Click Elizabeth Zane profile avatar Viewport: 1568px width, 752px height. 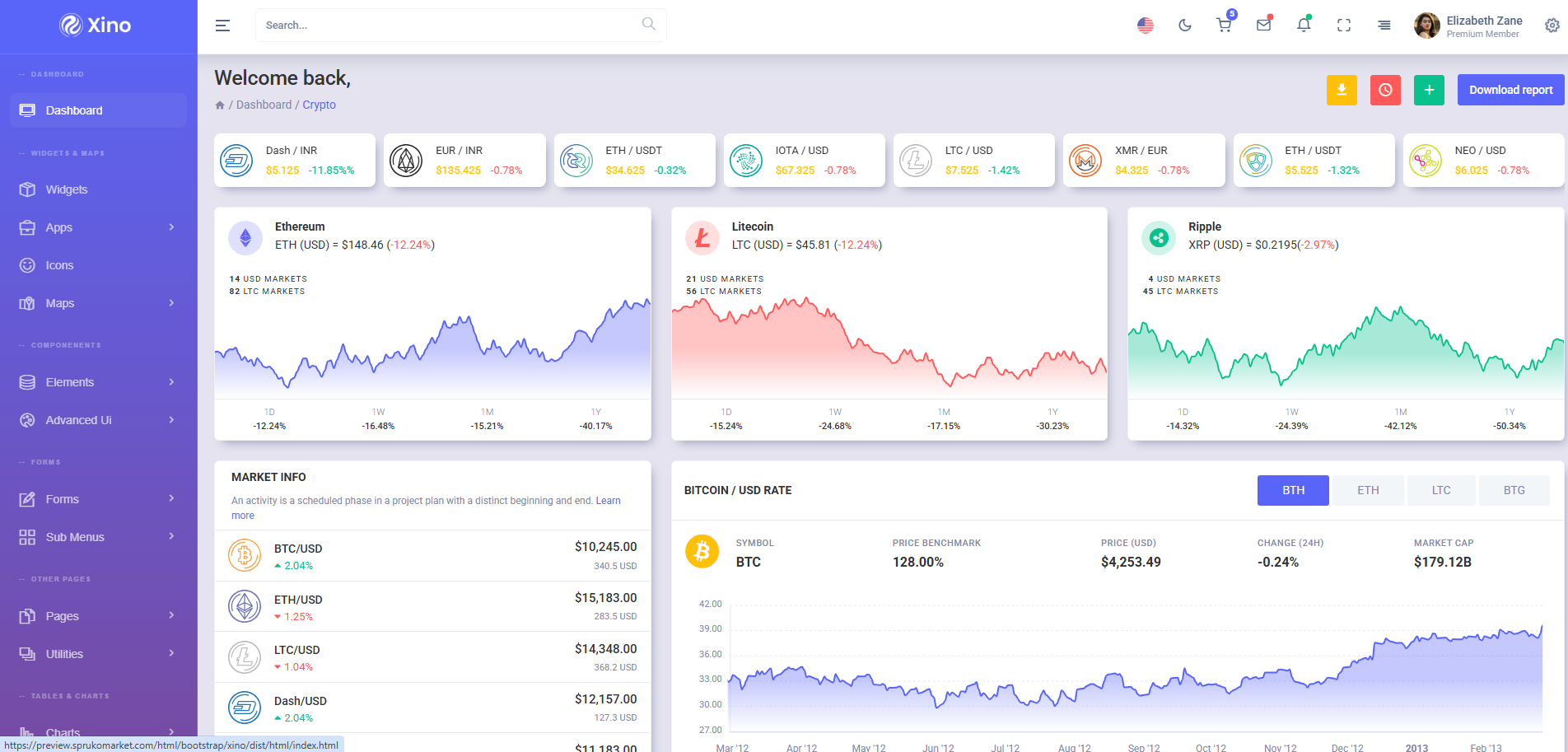[1427, 26]
